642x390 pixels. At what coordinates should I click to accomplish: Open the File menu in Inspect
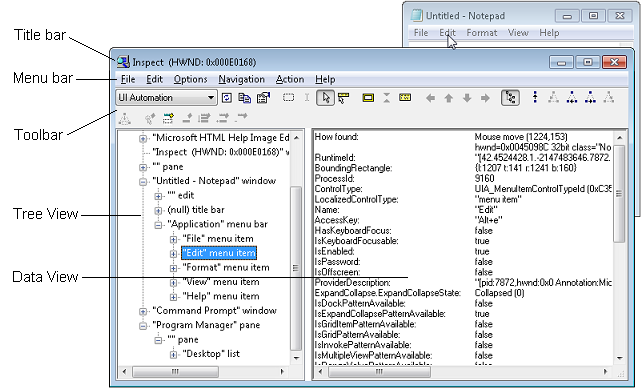tap(128, 79)
